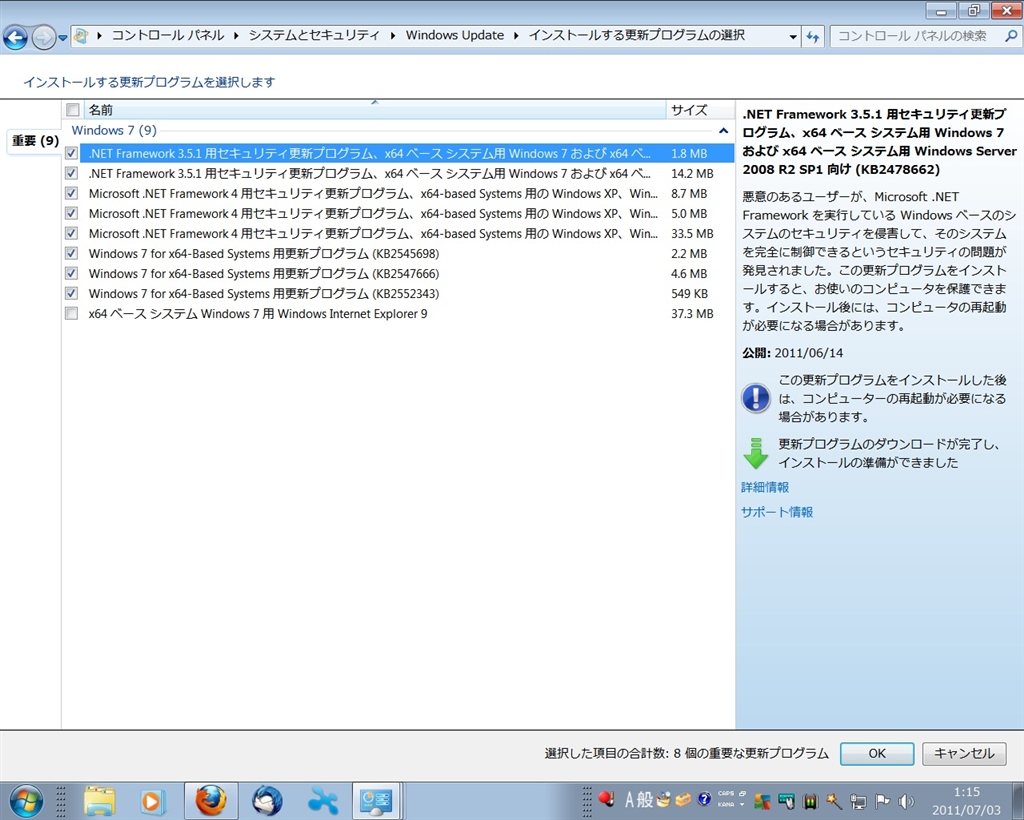Click the IME help question mark icon
1024x820 pixels.
[x=704, y=798]
